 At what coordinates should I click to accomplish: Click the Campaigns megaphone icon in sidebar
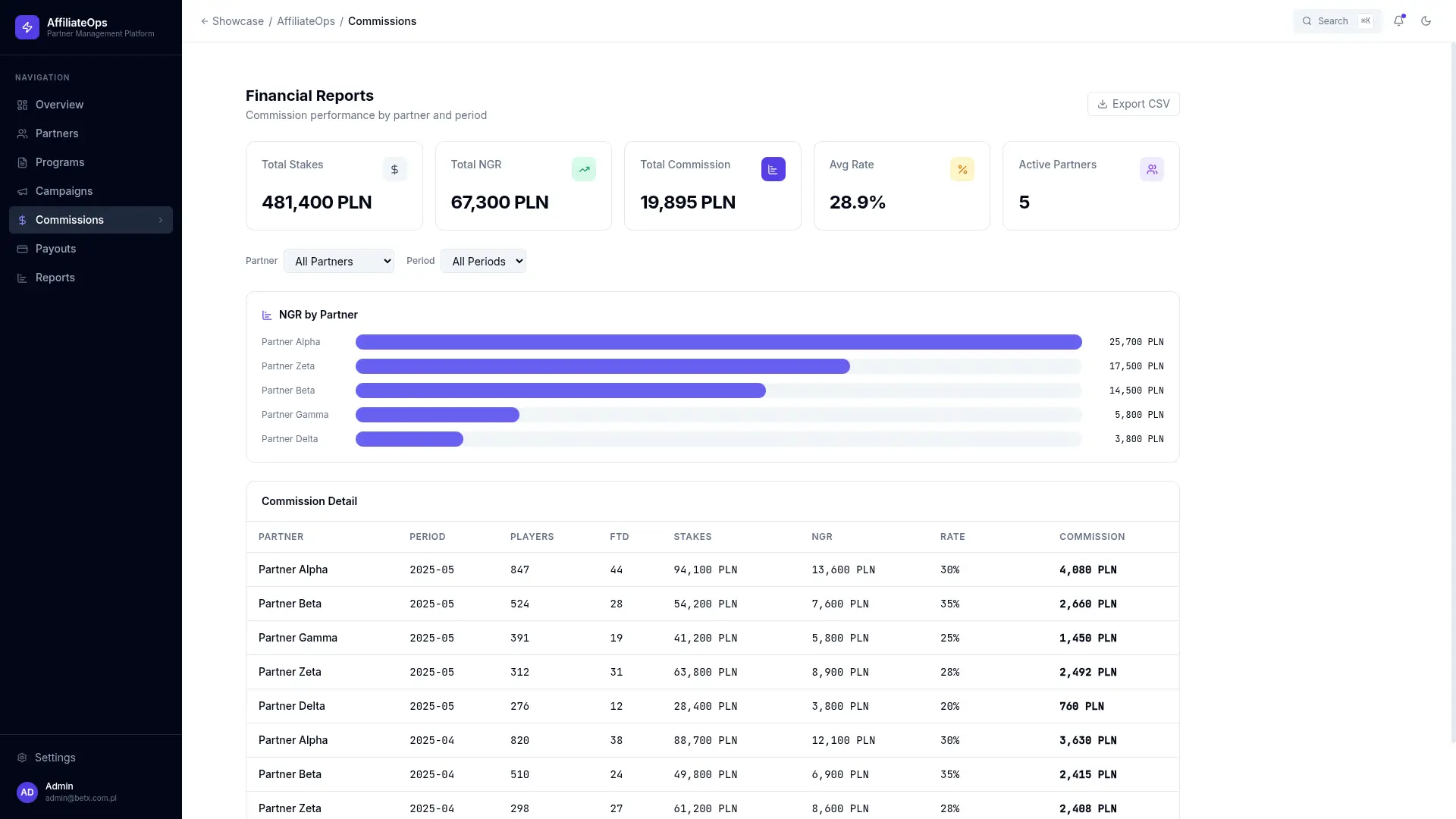[22, 191]
